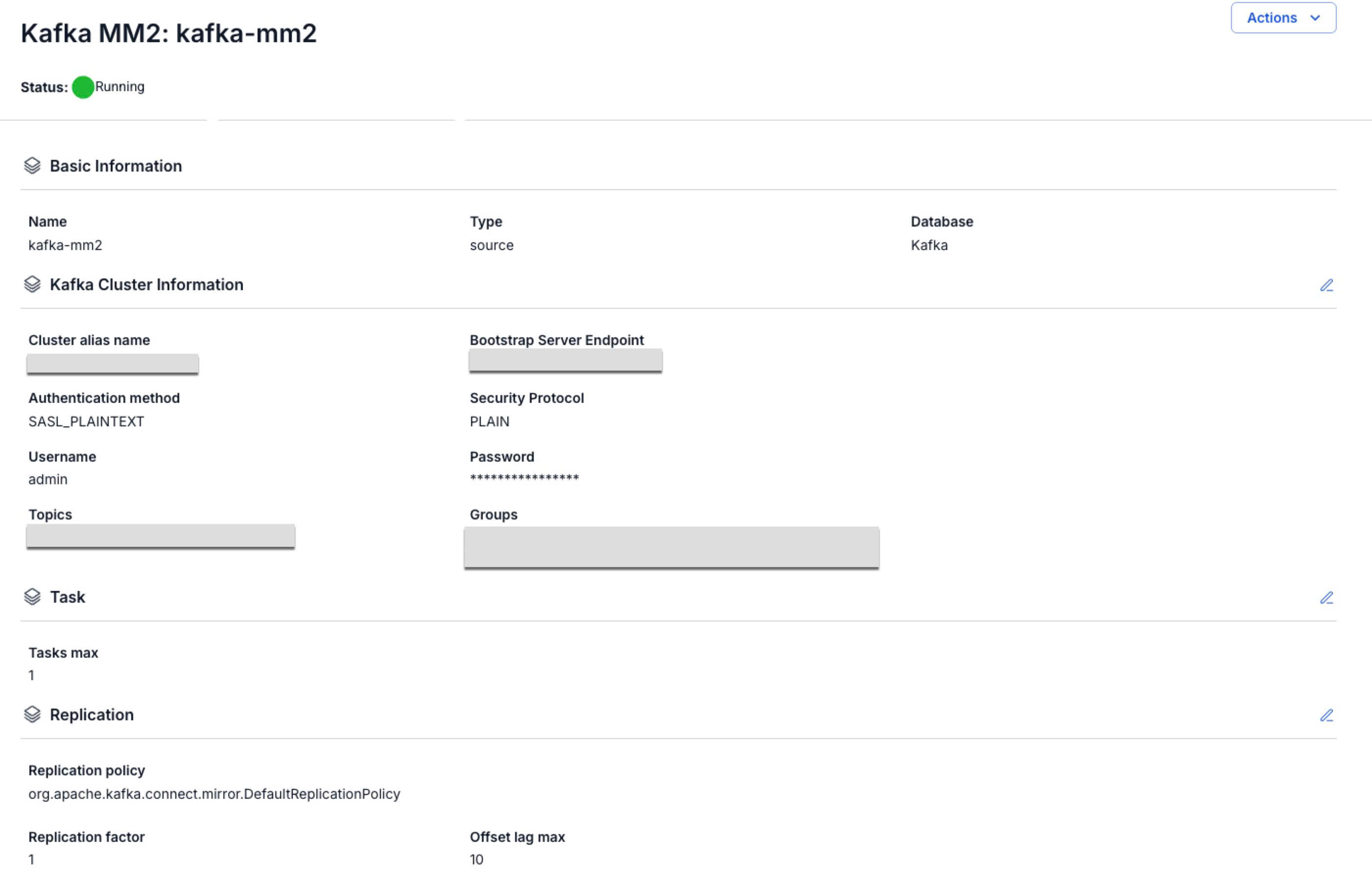Click the Basic Information layers icon
1372x887 pixels.
pos(32,166)
